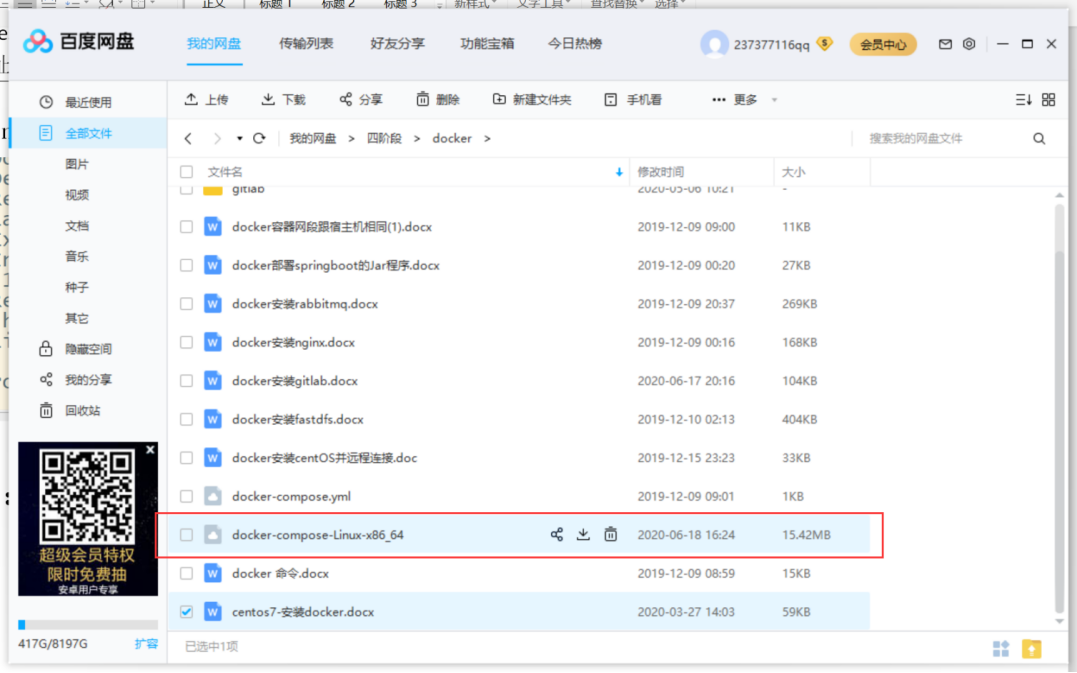
Task: Click the storage usage progress bar
Action: pyautogui.click(x=88, y=624)
